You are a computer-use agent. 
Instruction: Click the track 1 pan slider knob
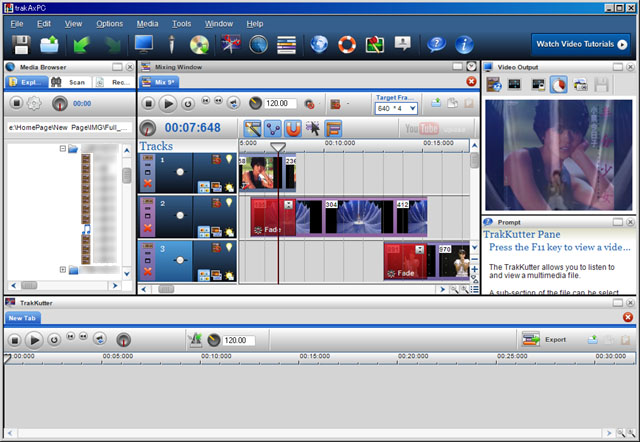pyautogui.click(x=180, y=172)
